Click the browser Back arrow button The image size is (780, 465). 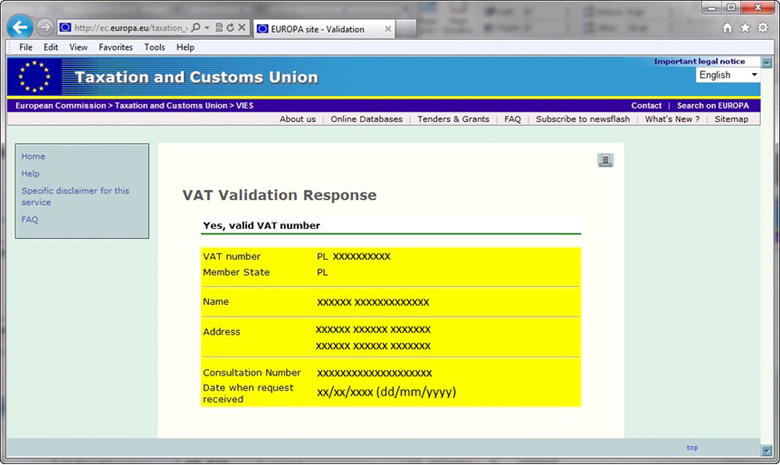(20, 27)
